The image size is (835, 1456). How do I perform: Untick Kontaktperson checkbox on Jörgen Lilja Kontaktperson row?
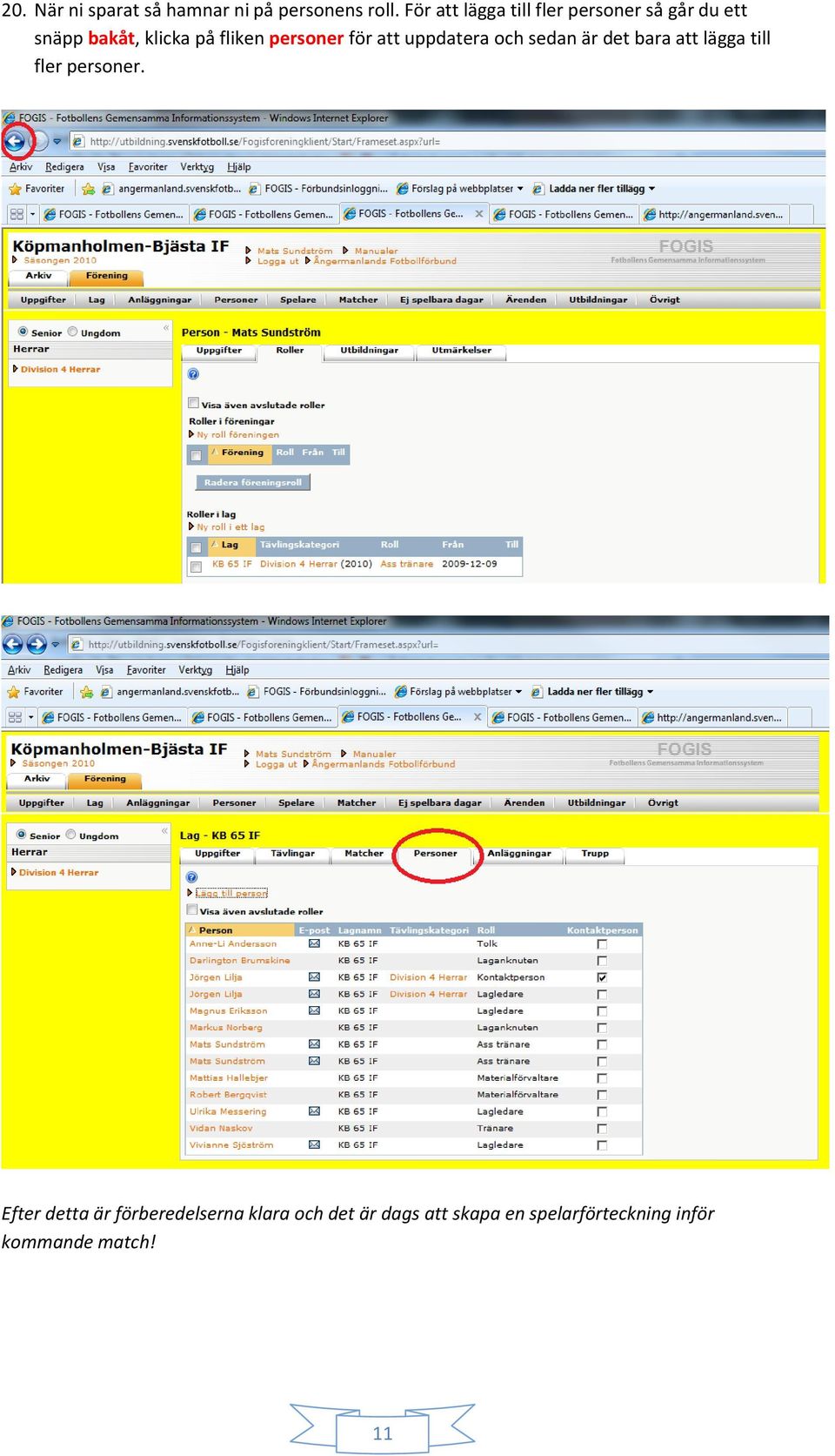[x=602, y=978]
